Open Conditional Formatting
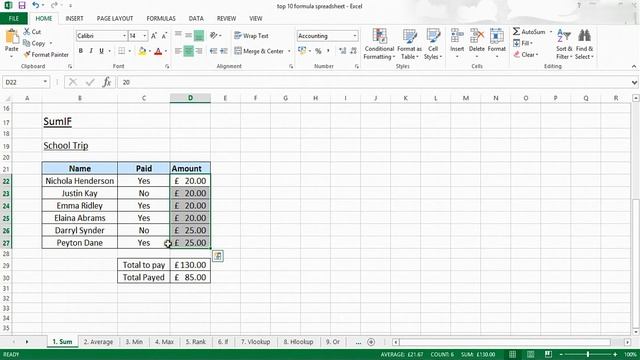 379,44
